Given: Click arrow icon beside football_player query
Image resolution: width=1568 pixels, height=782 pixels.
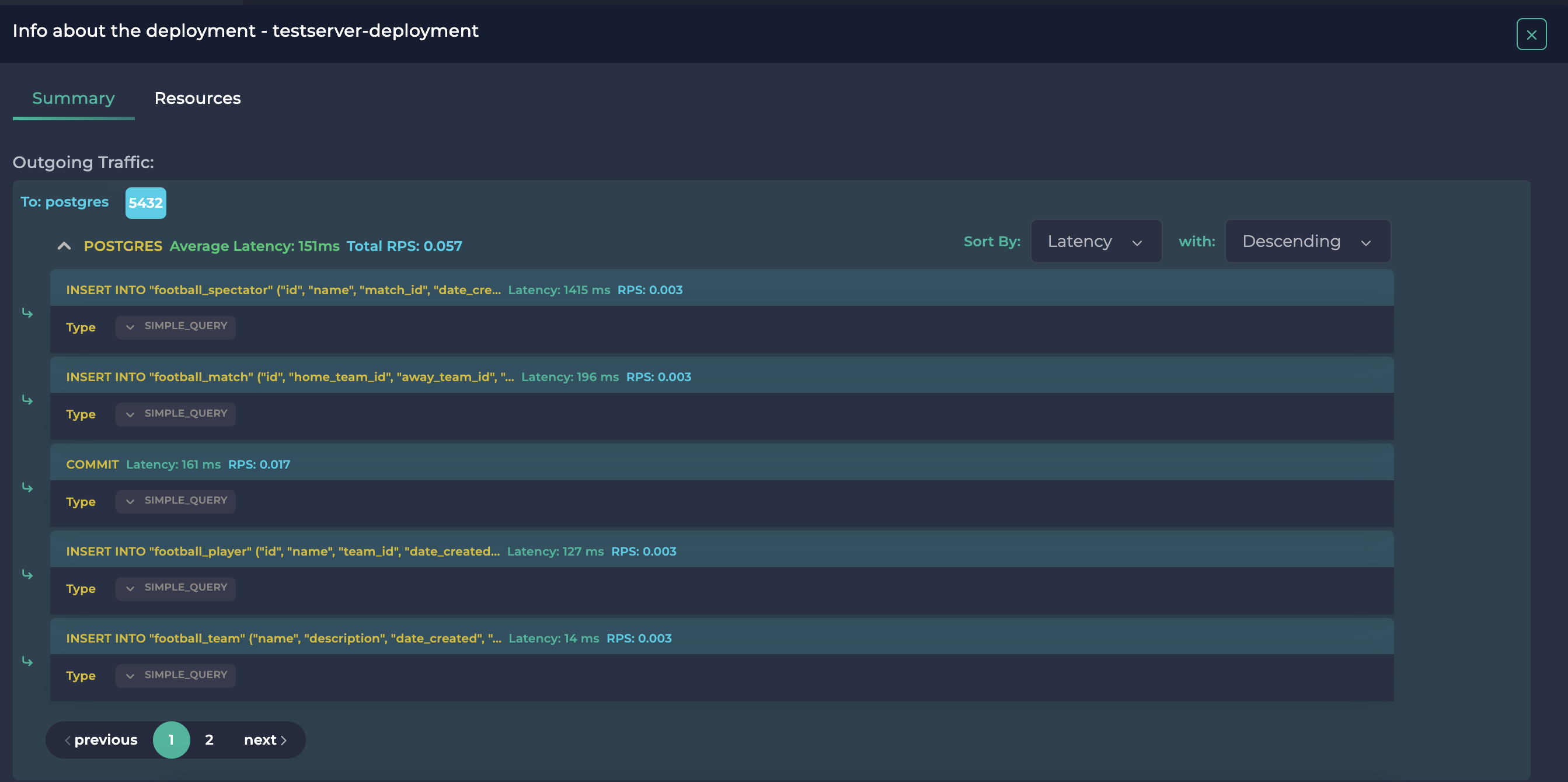Looking at the screenshot, I should click(x=27, y=574).
